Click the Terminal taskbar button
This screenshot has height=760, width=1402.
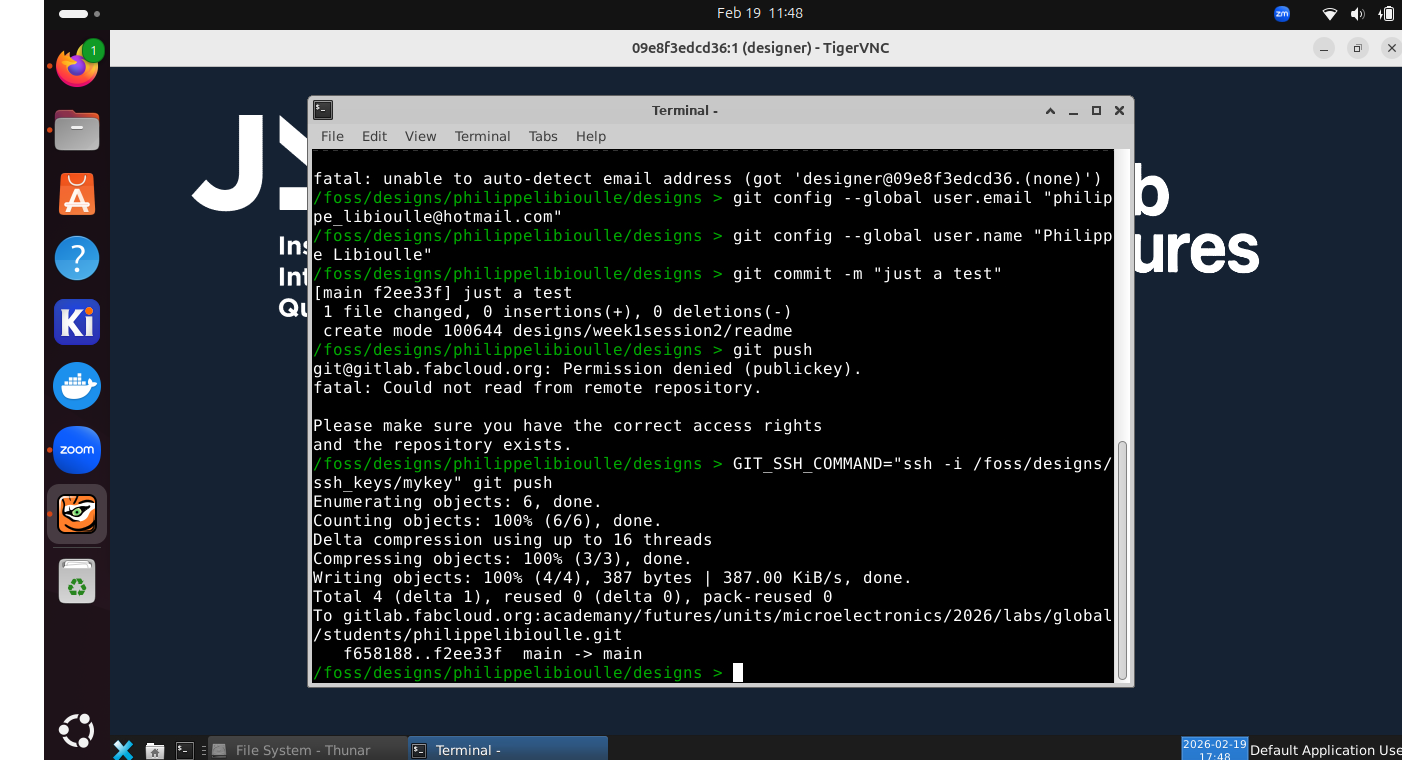[507, 750]
